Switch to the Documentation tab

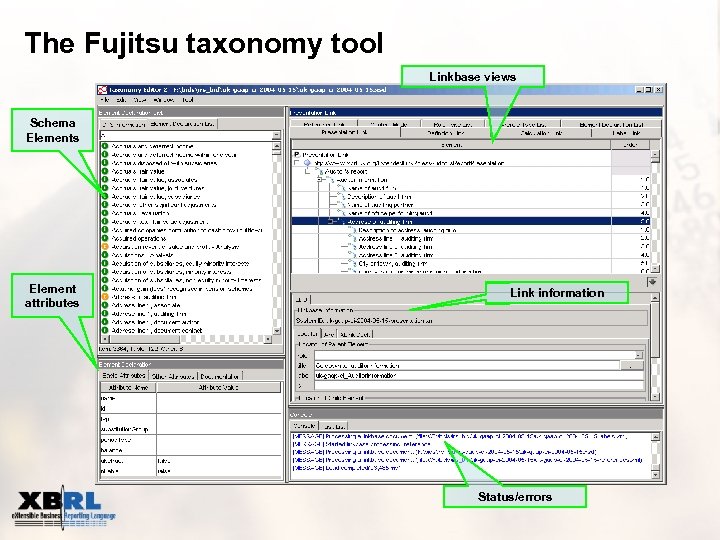[x=220, y=376]
